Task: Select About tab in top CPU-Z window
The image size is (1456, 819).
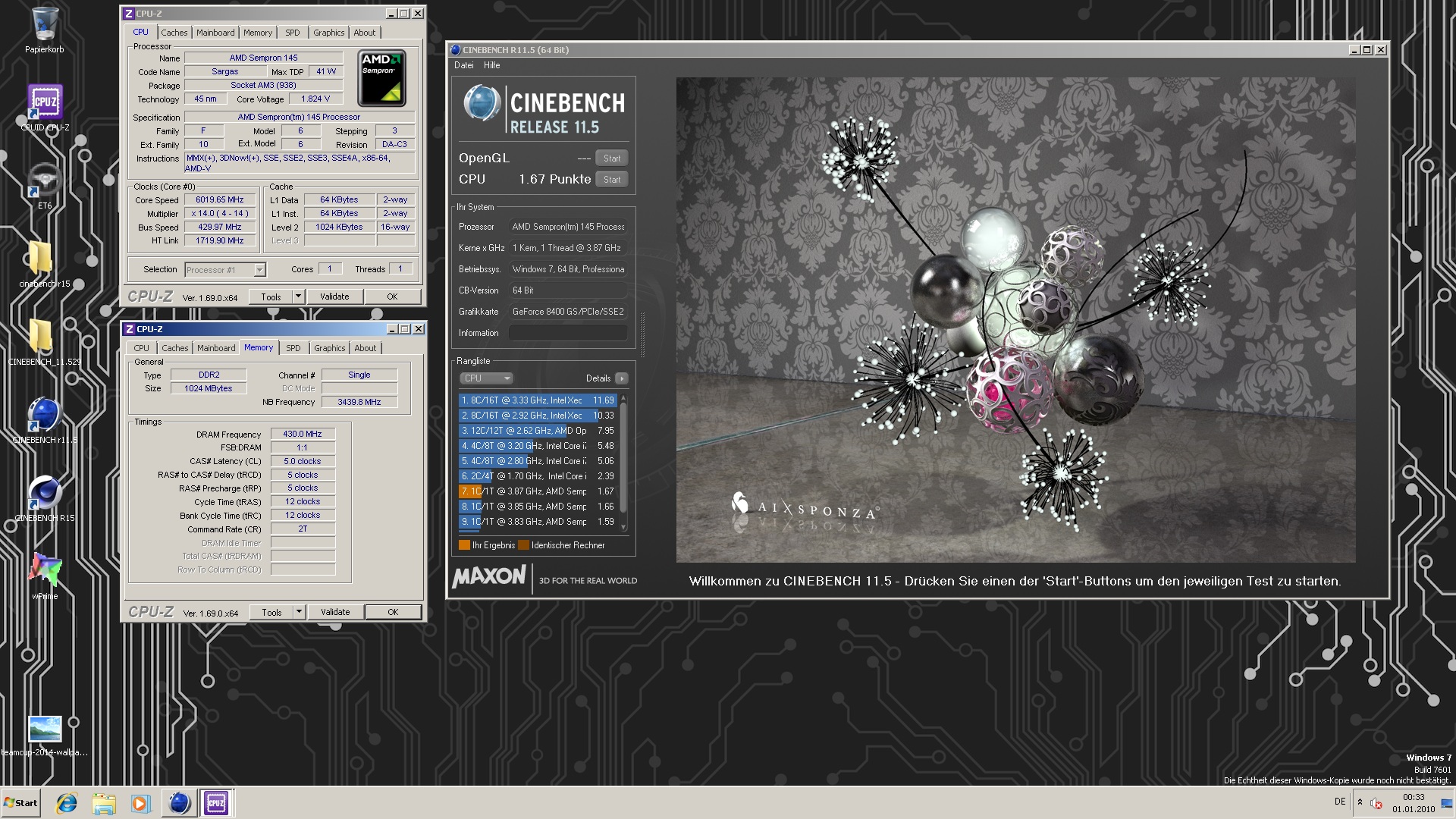Action: (x=365, y=33)
